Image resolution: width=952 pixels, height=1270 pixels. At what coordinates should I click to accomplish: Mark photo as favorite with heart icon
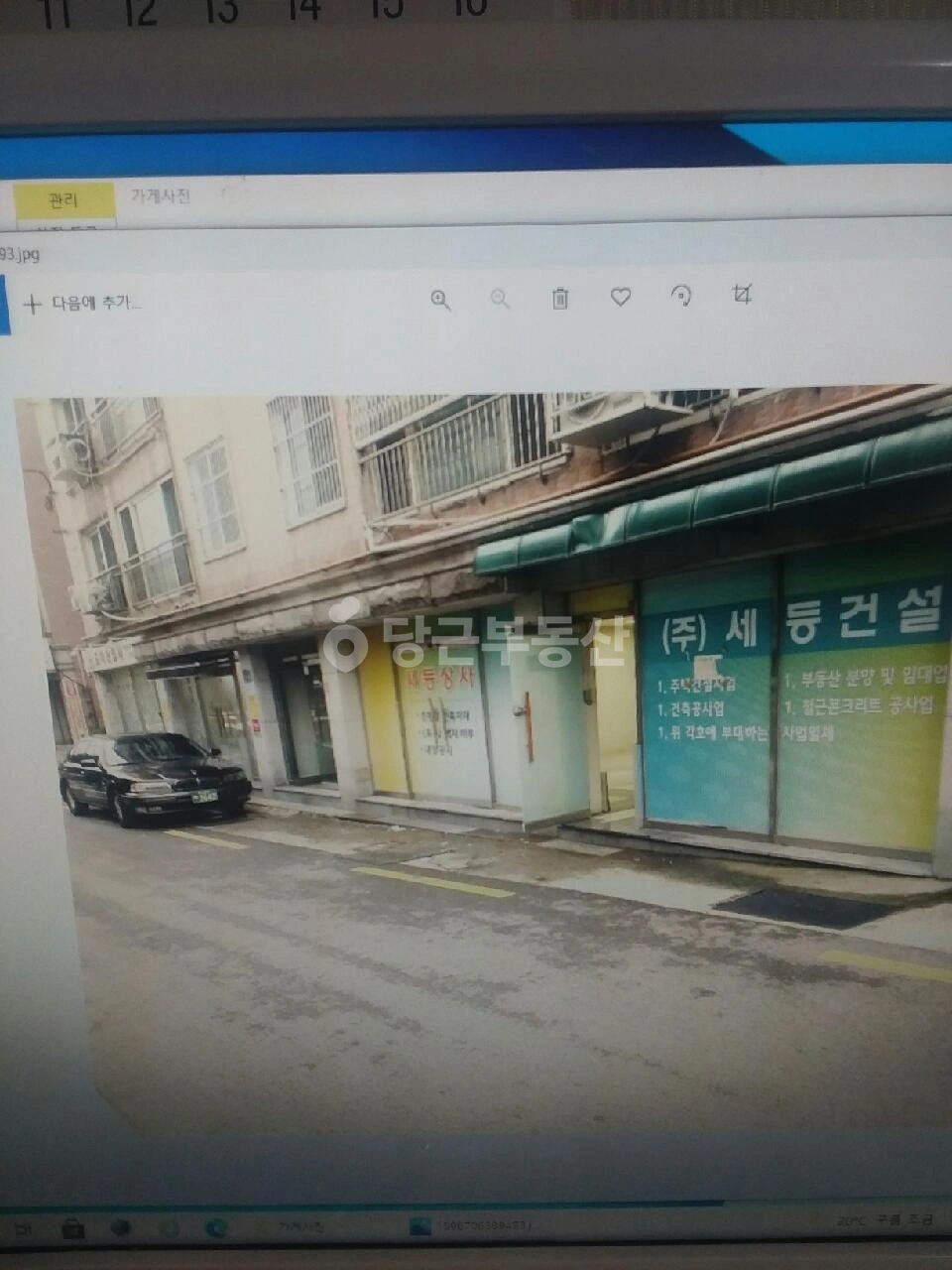(621, 297)
